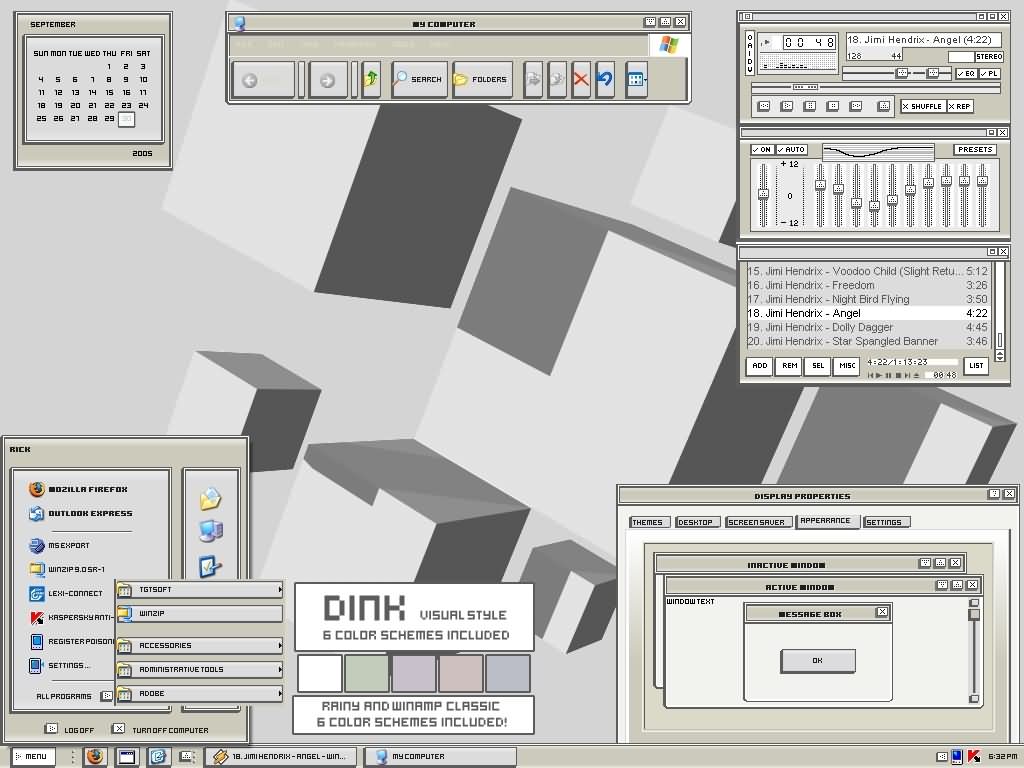Screen dimensions: 1024x768
Task: Open the equalizer Presets menu
Action: pyautogui.click(x=975, y=150)
